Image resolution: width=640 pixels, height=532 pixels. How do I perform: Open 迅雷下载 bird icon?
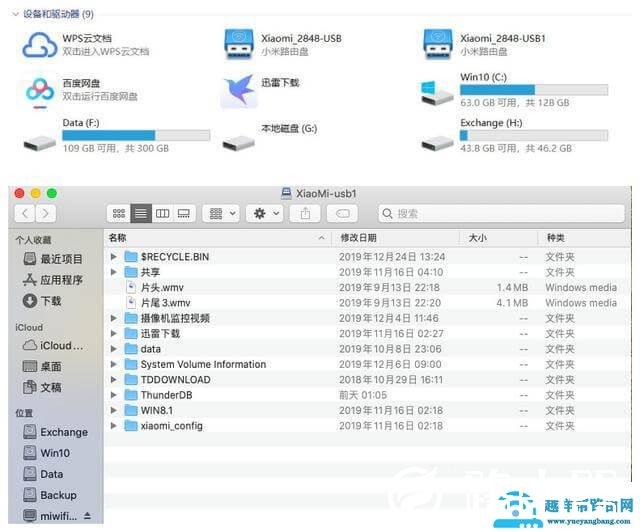coord(239,91)
